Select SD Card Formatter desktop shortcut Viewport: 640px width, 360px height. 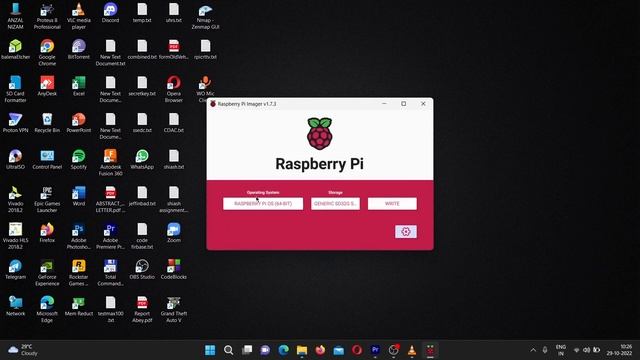[16, 89]
